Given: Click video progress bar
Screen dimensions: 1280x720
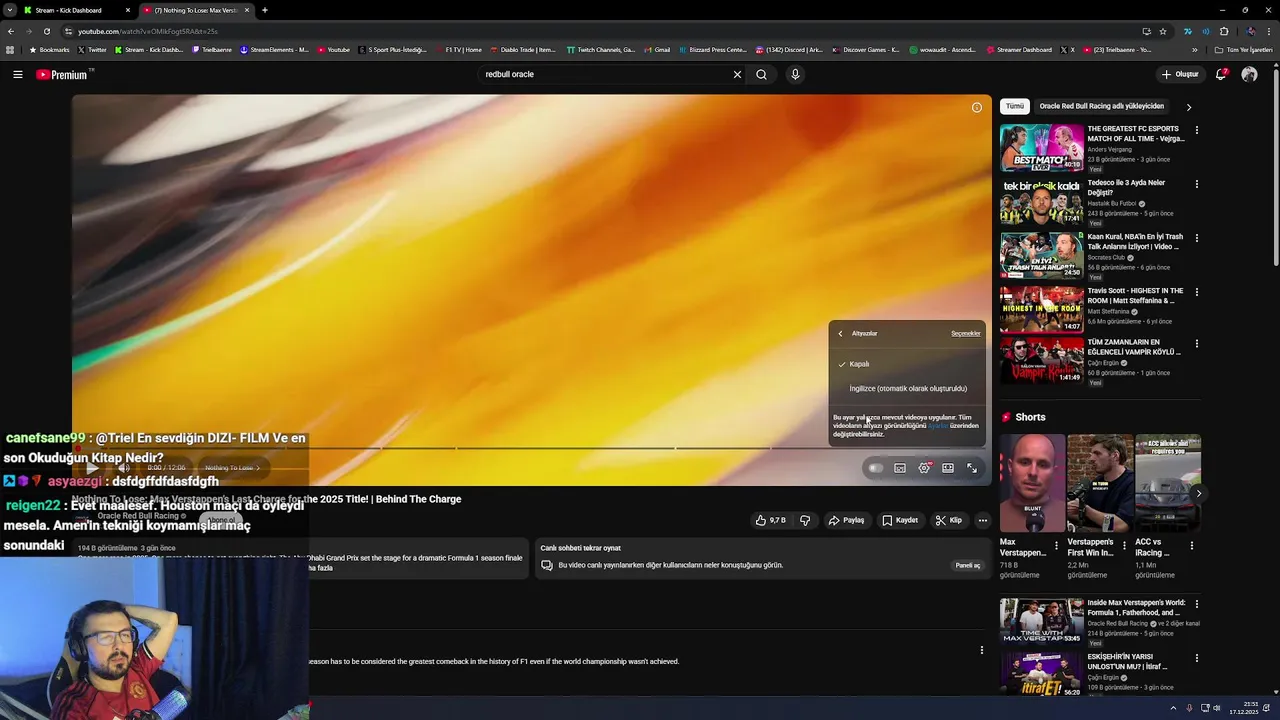Looking at the screenshot, I should coord(531,449).
